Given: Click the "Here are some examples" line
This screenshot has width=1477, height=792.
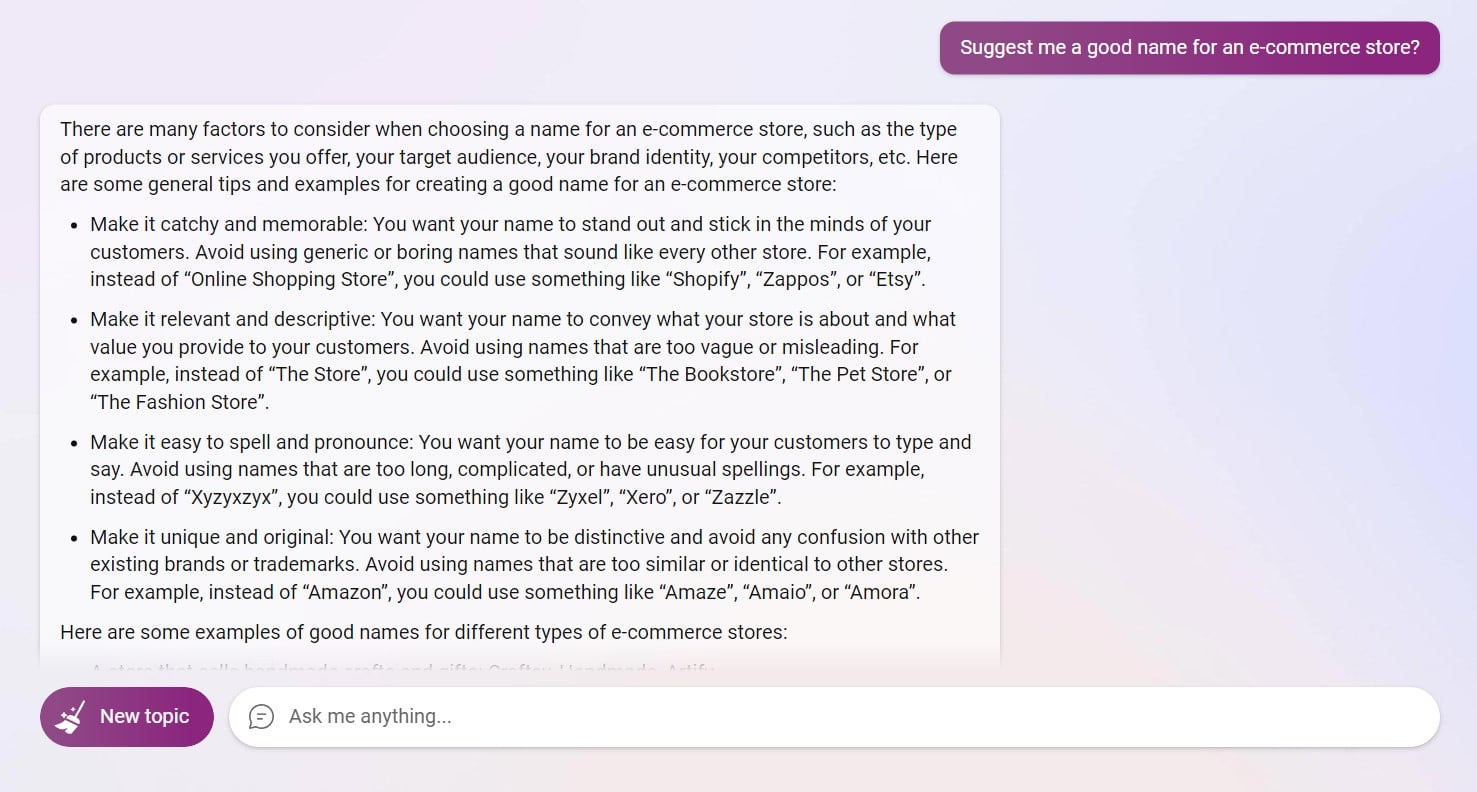Looking at the screenshot, I should point(423,632).
